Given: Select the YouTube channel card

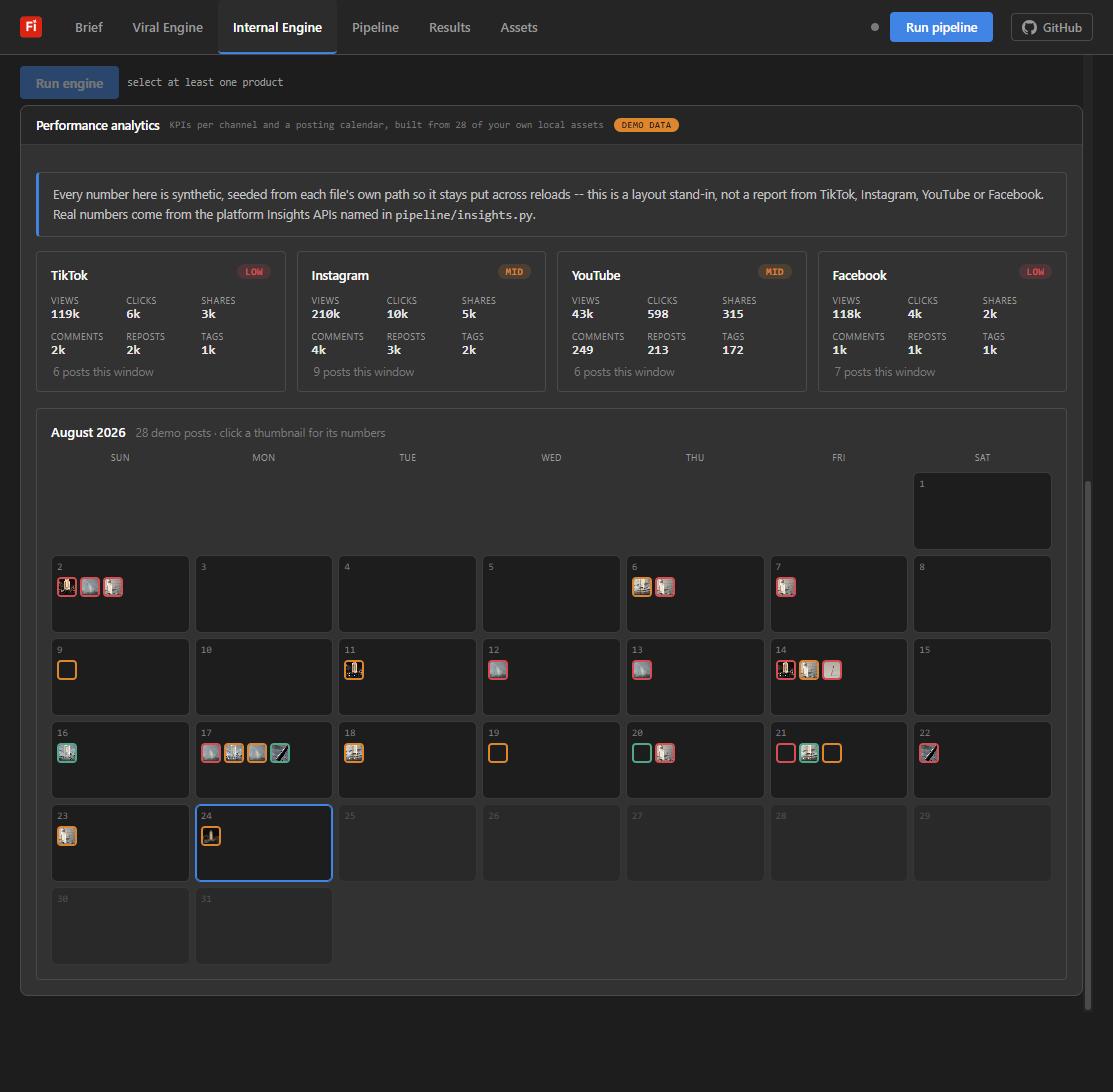Looking at the screenshot, I should pyautogui.click(x=681, y=321).
